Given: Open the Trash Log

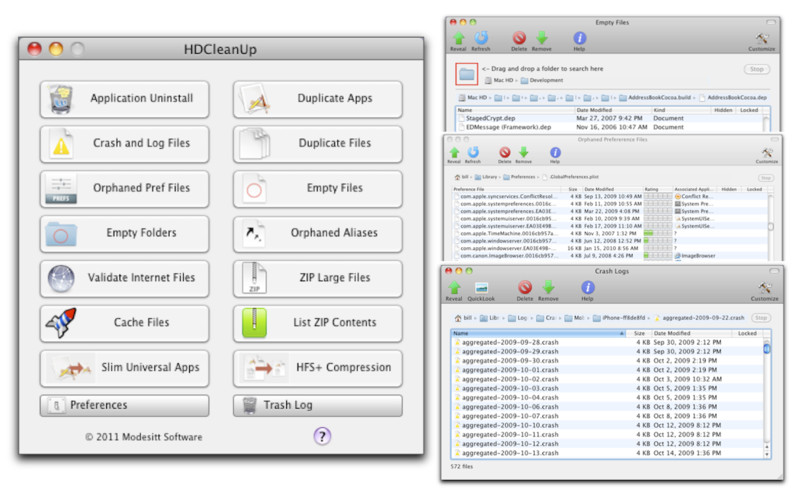Looking at the screenshot, I should [317, 405].
